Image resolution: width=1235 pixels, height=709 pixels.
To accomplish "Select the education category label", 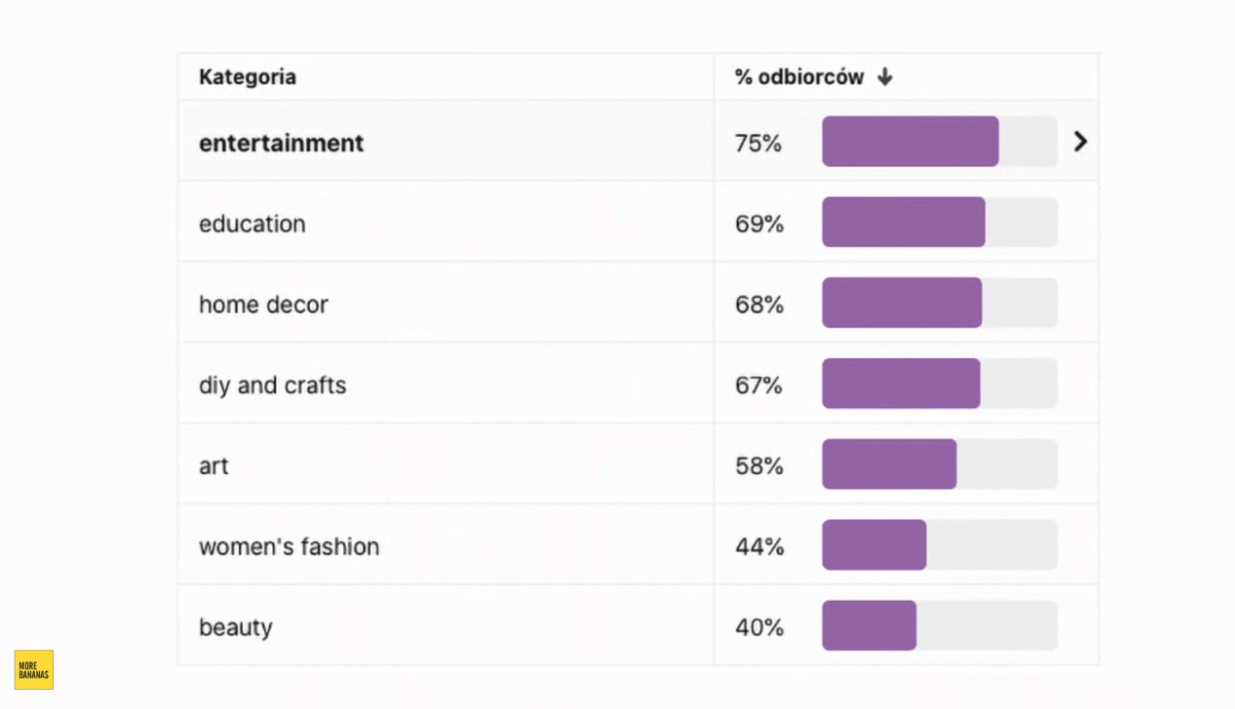I will click(x=252, y=224).
